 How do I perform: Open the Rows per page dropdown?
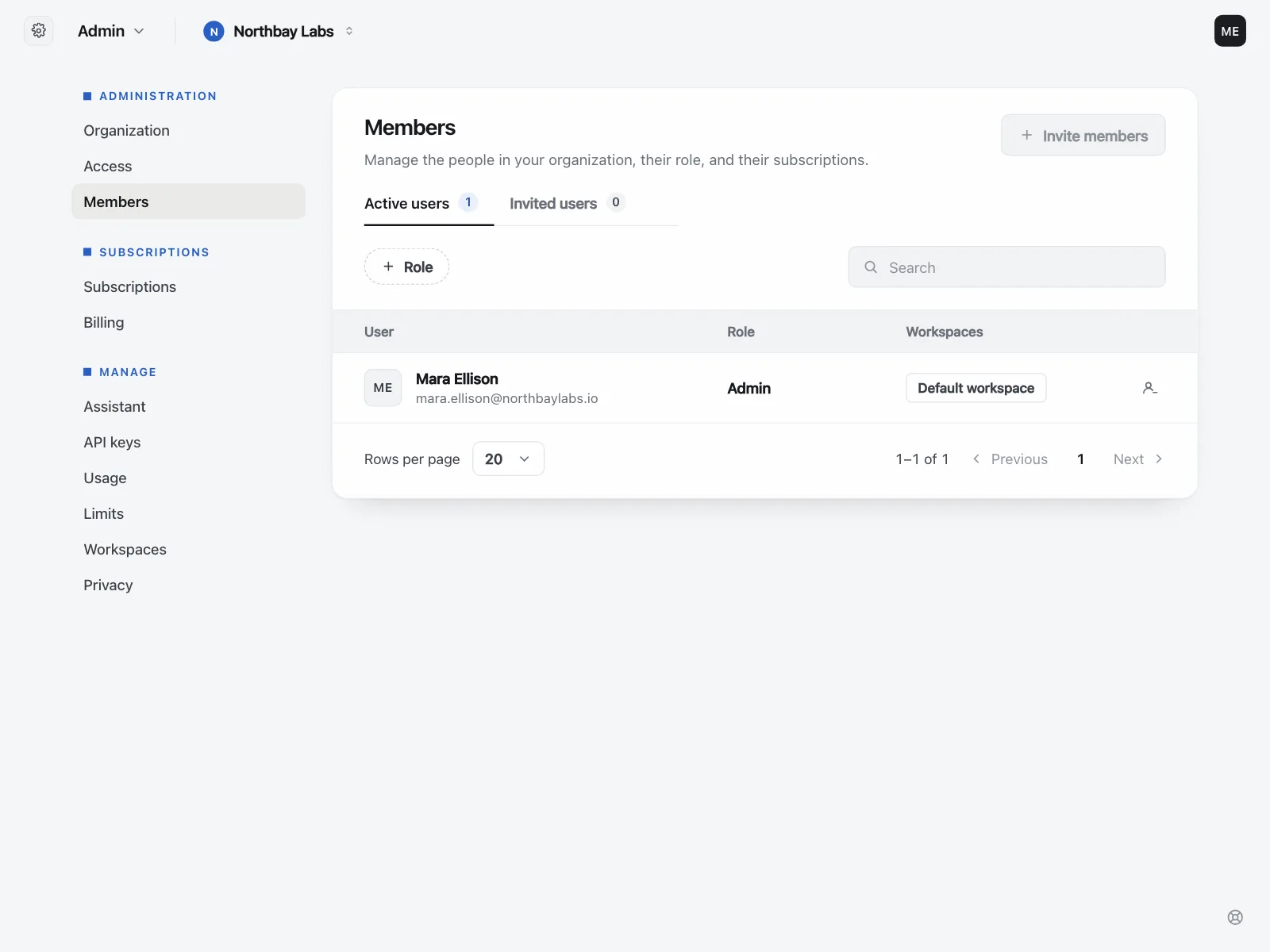tap(508, 459)
